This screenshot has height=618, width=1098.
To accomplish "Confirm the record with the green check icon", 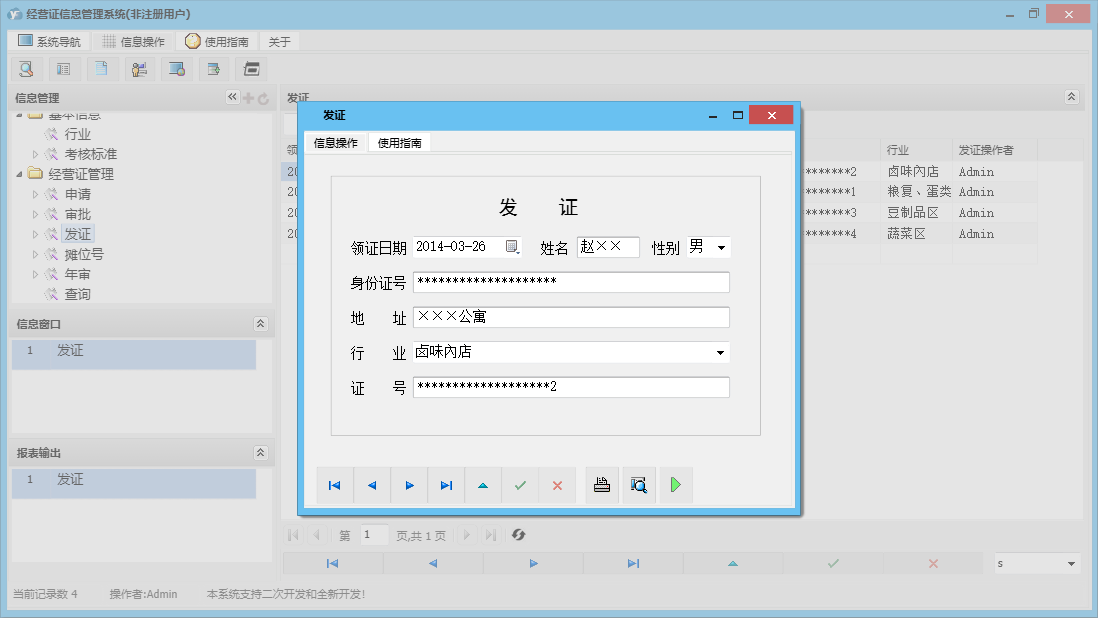I will [519, 485].
